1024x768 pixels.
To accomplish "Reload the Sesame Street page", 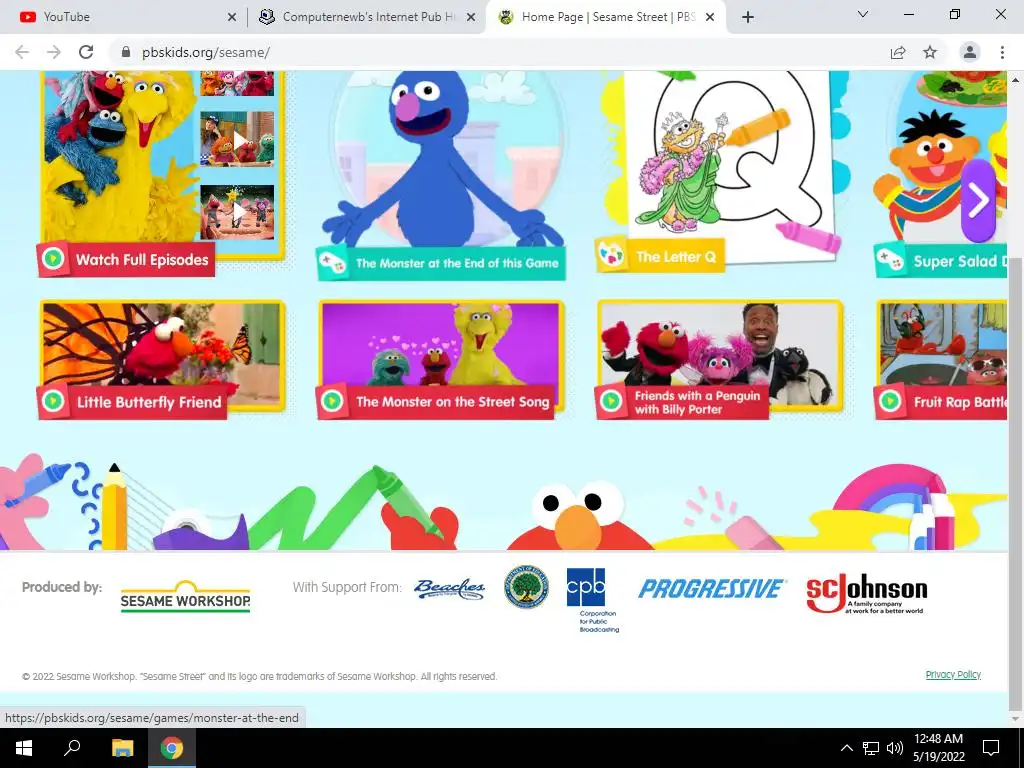I will pos(86,52).
